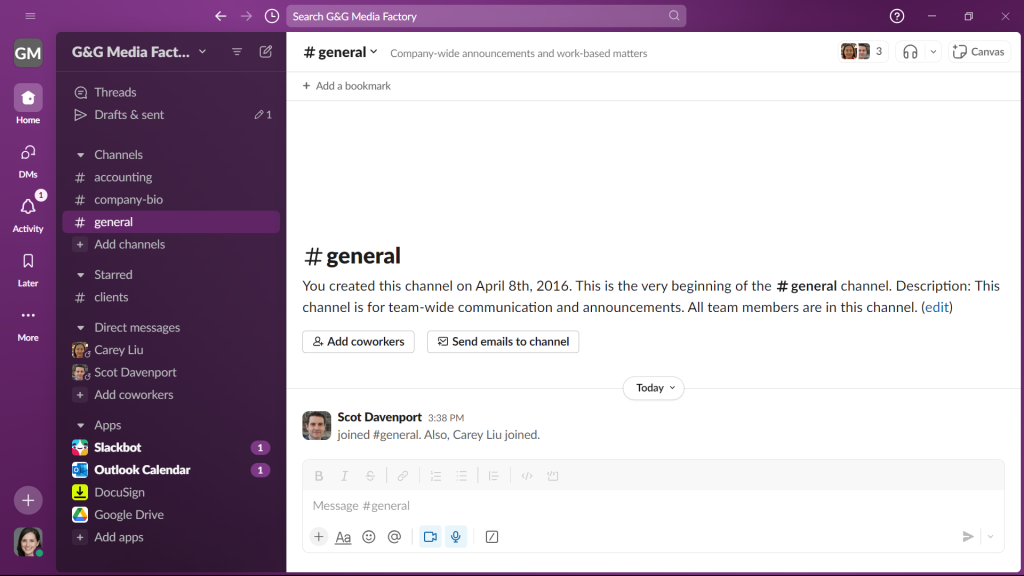Viewport: 1024px width, 576px height.
Task: Open the emoji picker
Action: pyautogui.click(x=368, y=537)
